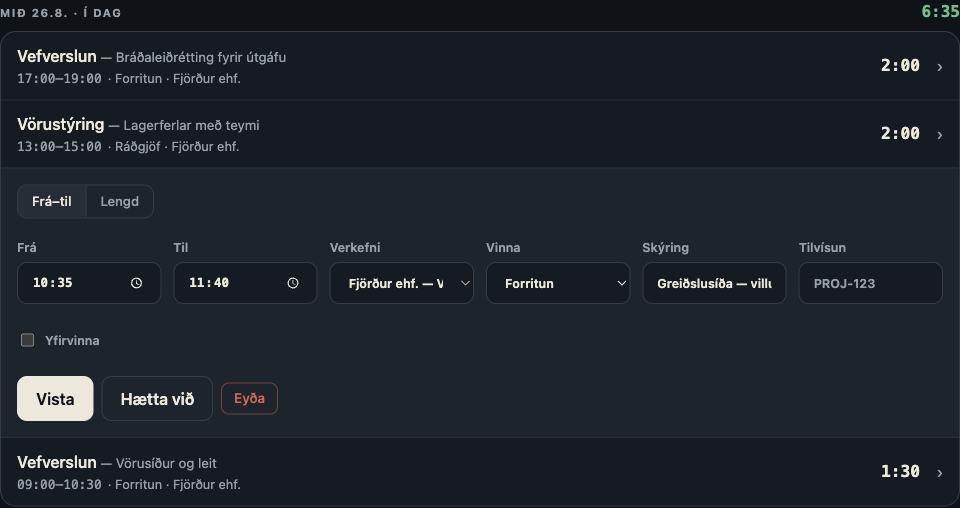Expand the Bráðaleiðrétting fyrir útgáfu entry chevron
The image size is (960, 508).
(940, 67)
